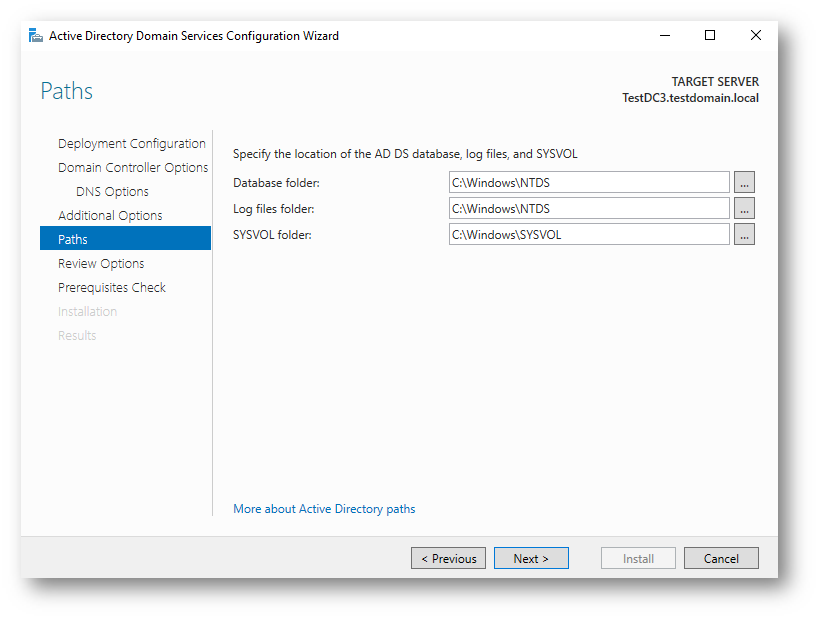
Task: Jump to Review Options page
Action: click(101, 264)
